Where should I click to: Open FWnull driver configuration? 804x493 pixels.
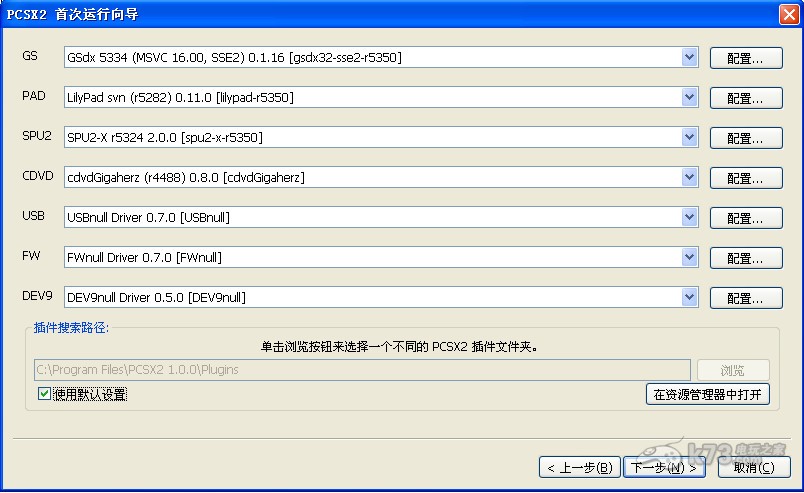(x=745, y=258)
